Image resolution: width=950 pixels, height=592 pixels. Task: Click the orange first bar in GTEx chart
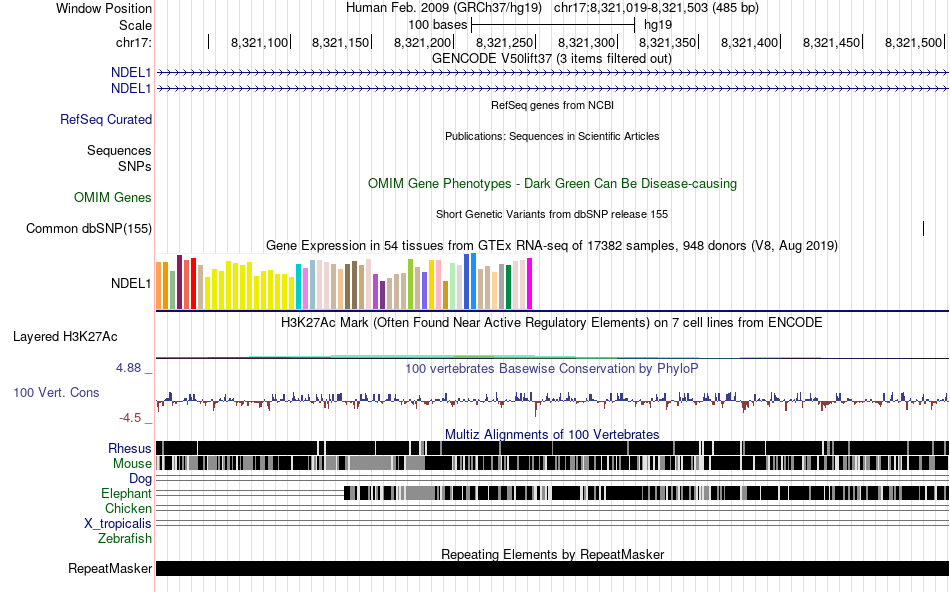(159, 285)
